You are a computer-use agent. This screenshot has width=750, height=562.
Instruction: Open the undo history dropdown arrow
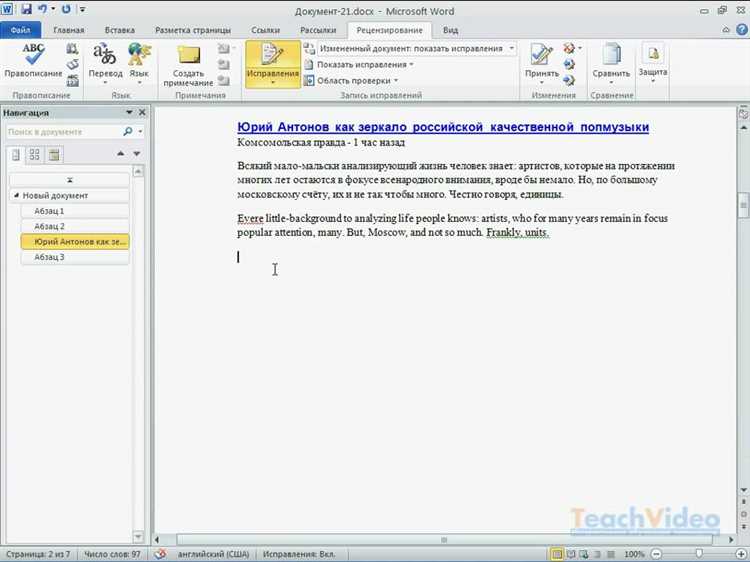pyautogui.click(x=53, y=9)
